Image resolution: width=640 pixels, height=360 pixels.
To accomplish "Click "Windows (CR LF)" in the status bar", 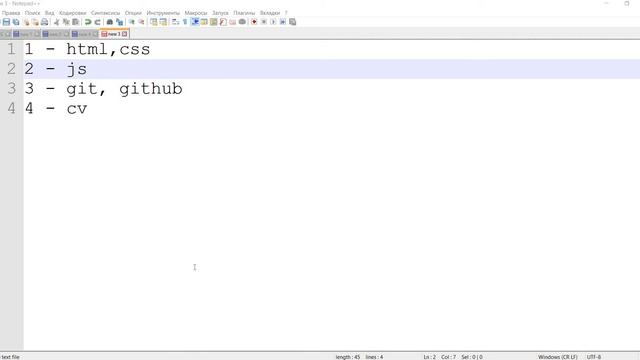I will pyautogui.click(x=558, y=357).
